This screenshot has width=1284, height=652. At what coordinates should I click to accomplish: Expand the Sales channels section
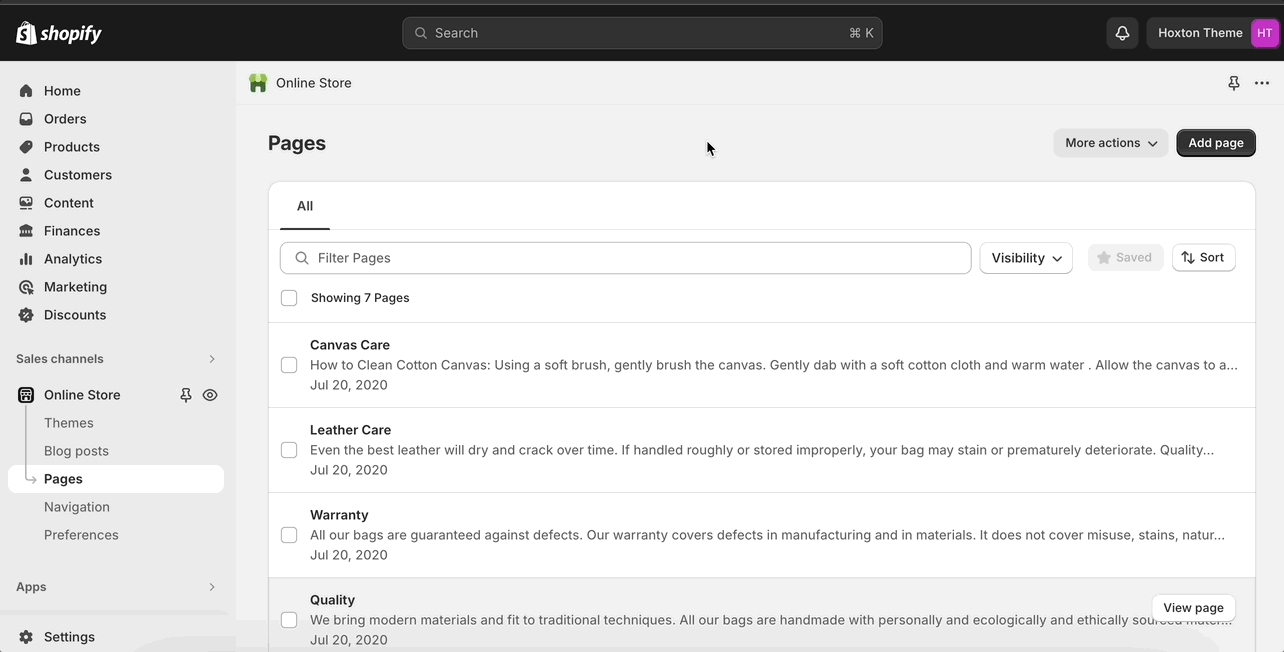(211, 359)
